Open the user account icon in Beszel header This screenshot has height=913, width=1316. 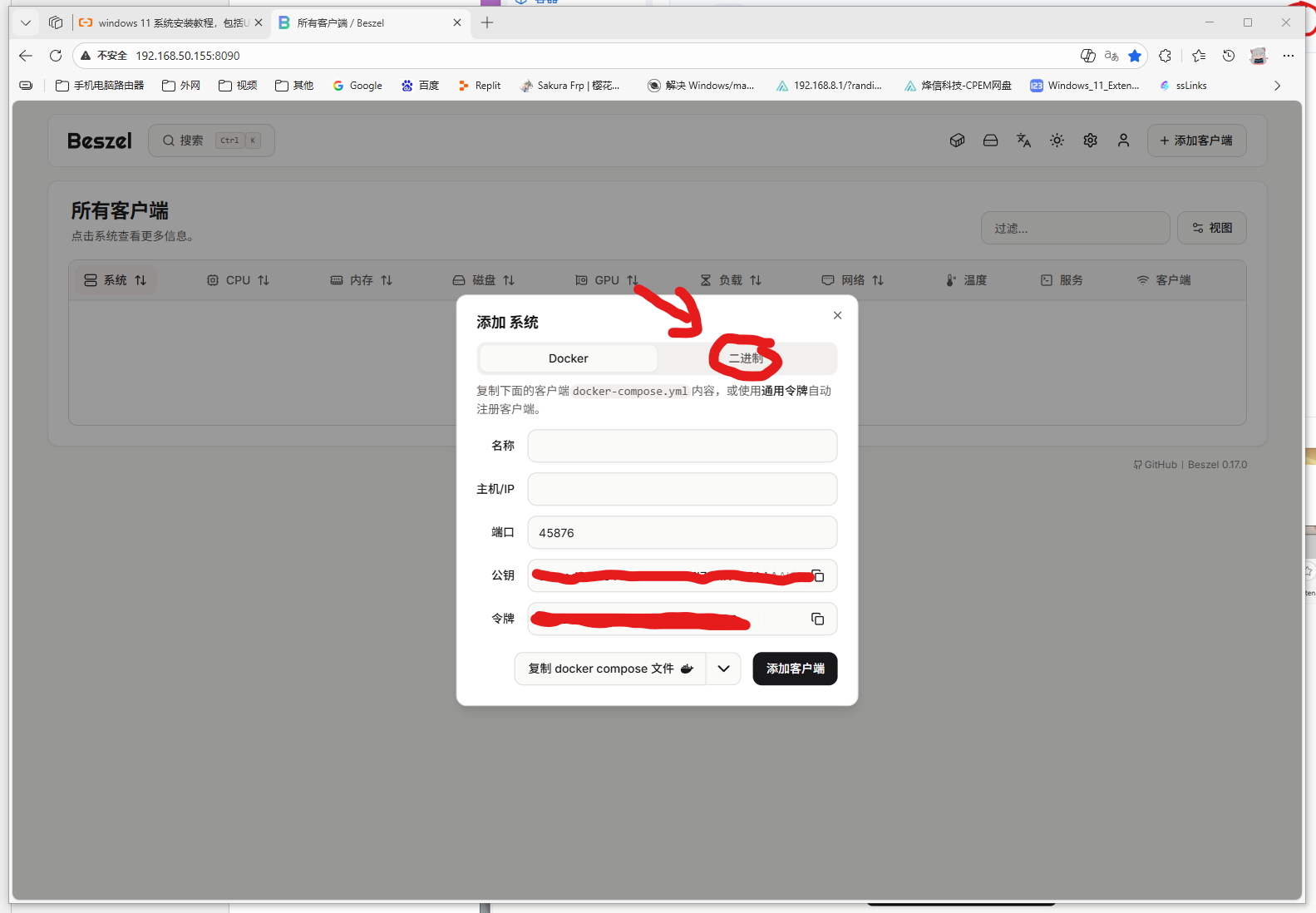click(1123, 141)
